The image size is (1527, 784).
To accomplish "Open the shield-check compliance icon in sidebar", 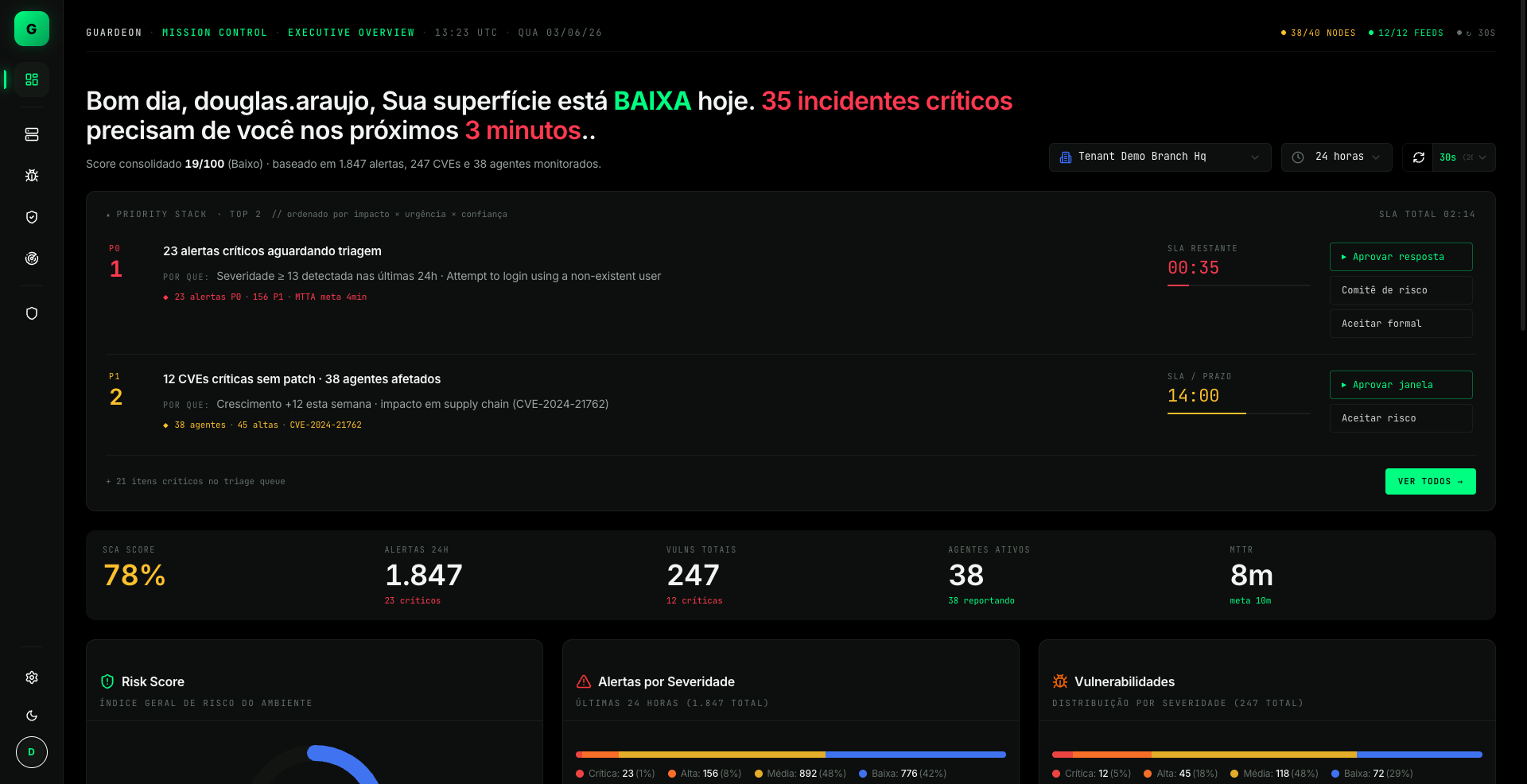I will [32, 217].
